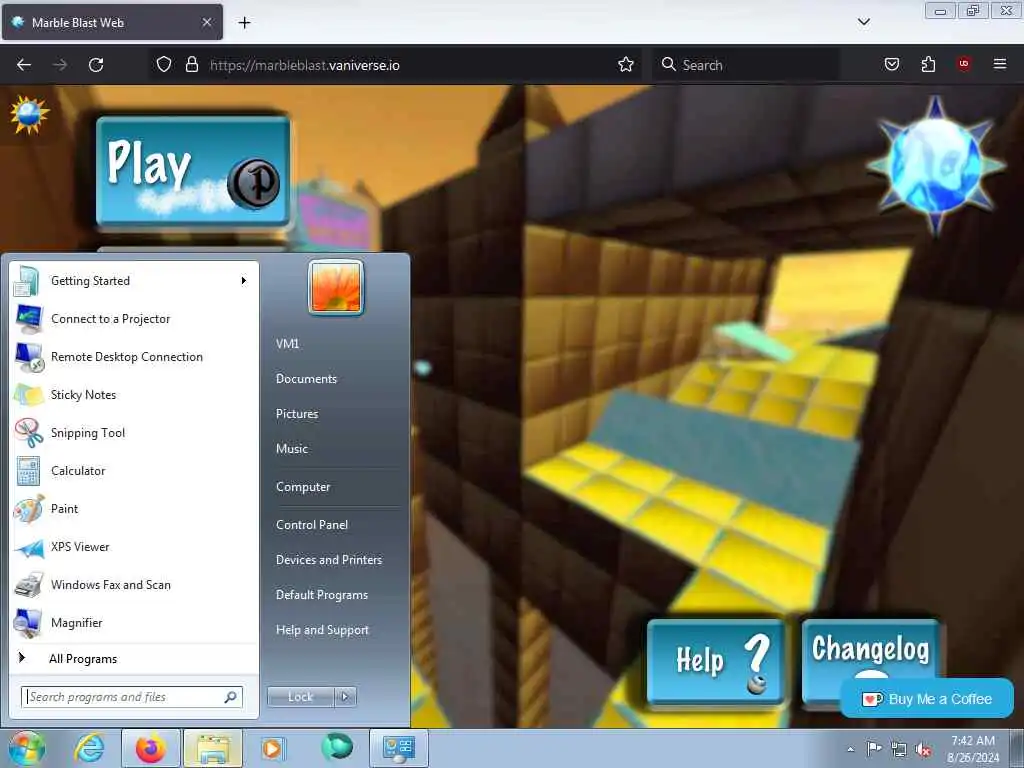Expand the shutdown options arrow beside Lock

pyautogui.click(x=345, y=697)
